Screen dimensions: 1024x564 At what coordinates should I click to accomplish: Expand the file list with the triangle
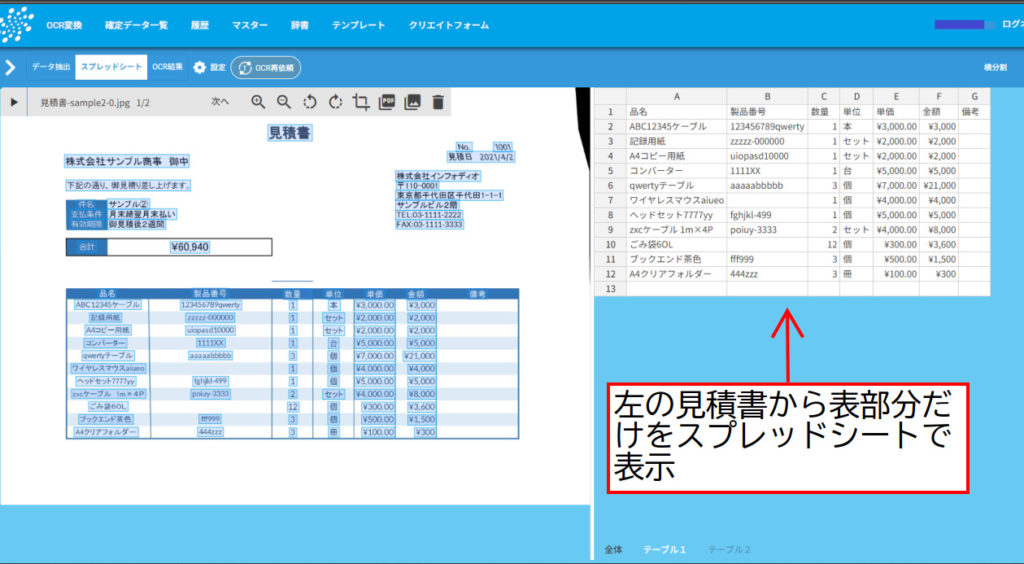click(x=14, y=102)
